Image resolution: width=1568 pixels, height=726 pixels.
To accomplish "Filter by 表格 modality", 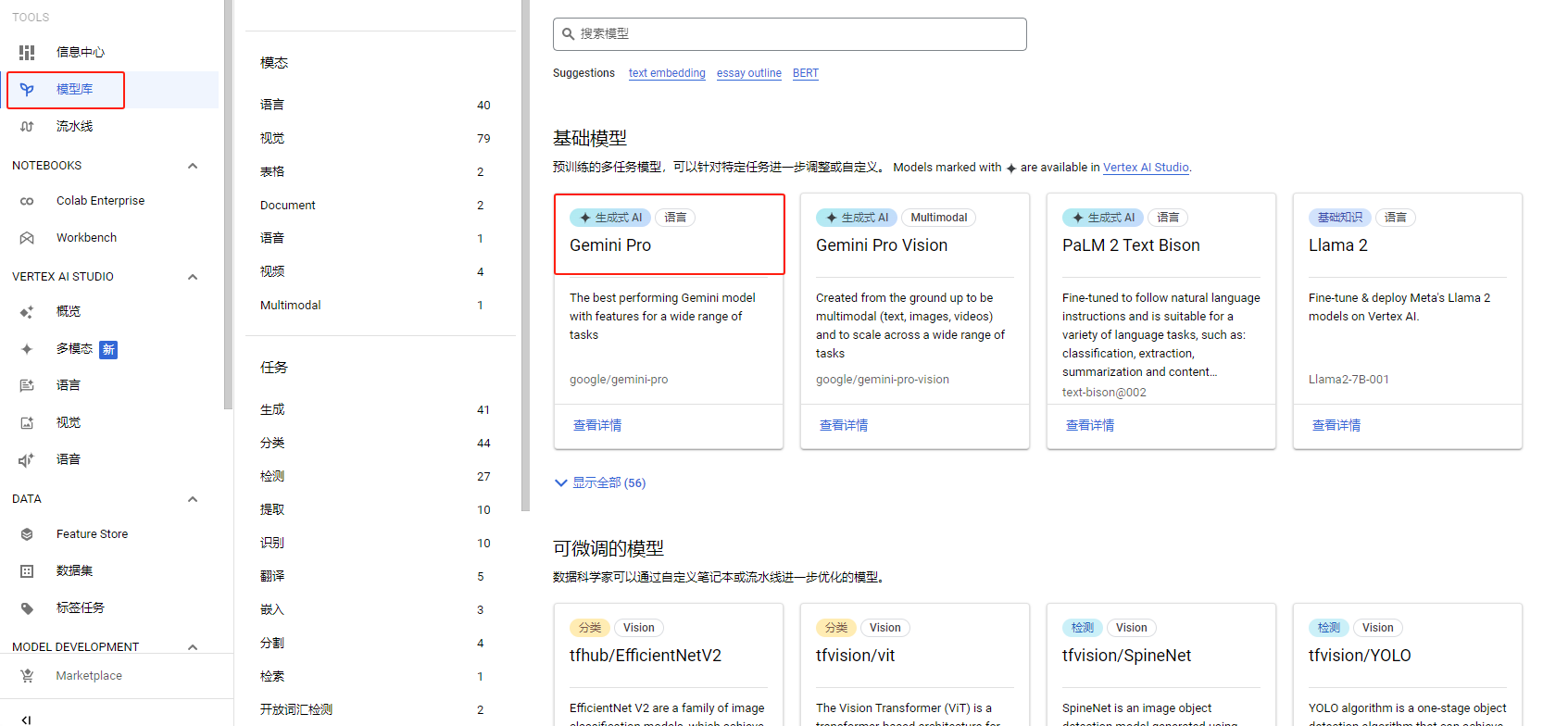I will coord(375,171).
